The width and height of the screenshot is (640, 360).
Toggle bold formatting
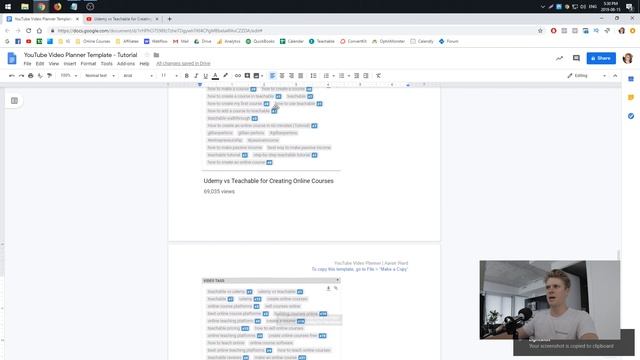187,76
